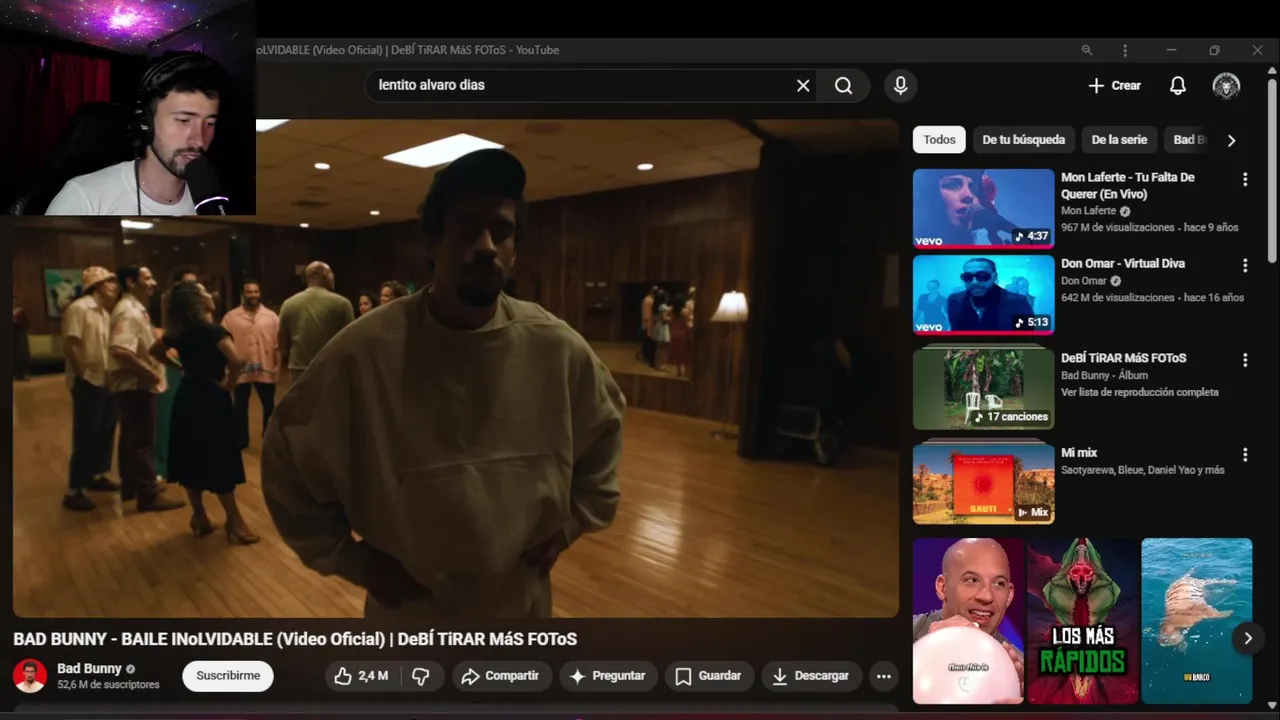Open notifications bell
1280x720 pixels.
pos(1178,86)
